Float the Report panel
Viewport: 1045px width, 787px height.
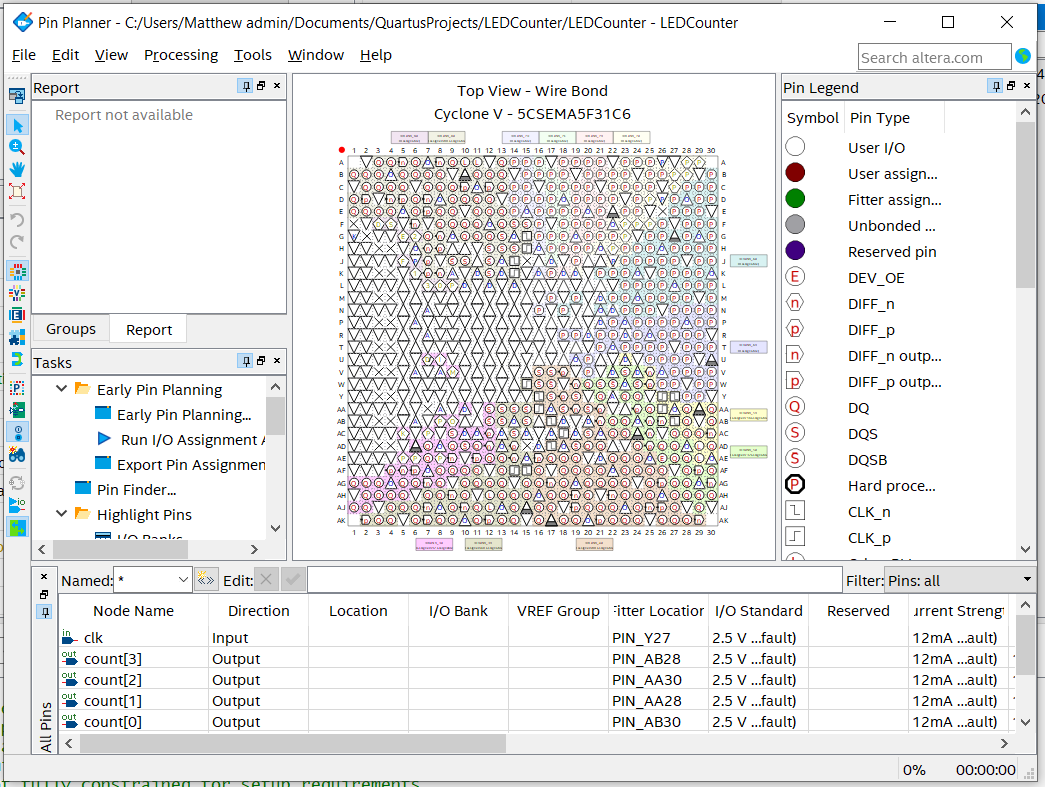261,86
